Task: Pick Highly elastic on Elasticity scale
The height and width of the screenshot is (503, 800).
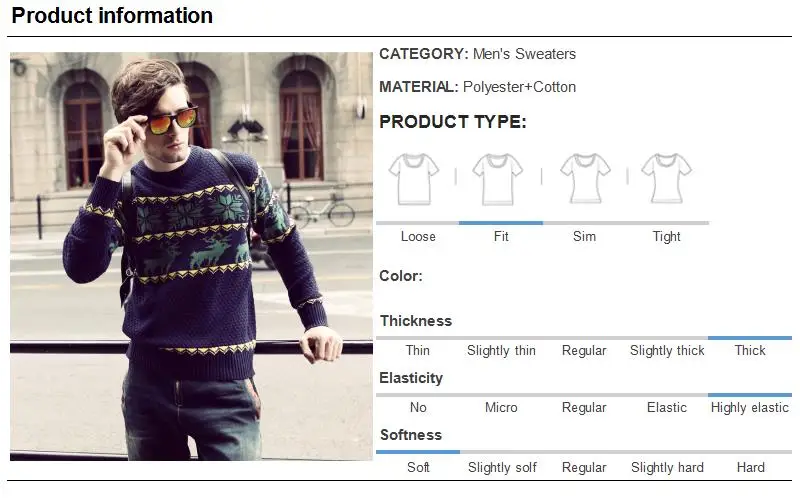Action: [x=749, y=408]
